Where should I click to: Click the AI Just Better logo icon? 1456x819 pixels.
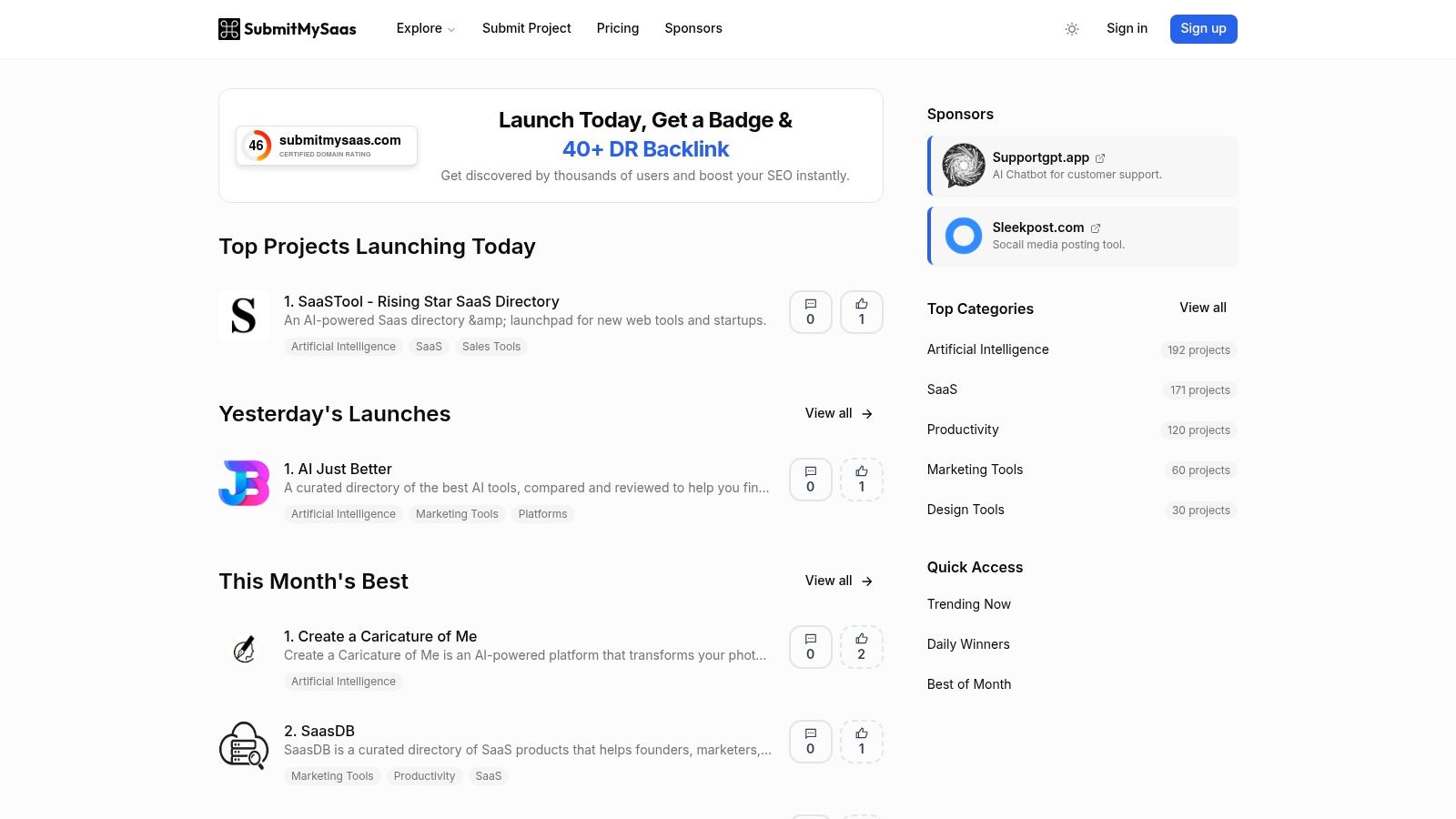(243, 482)
